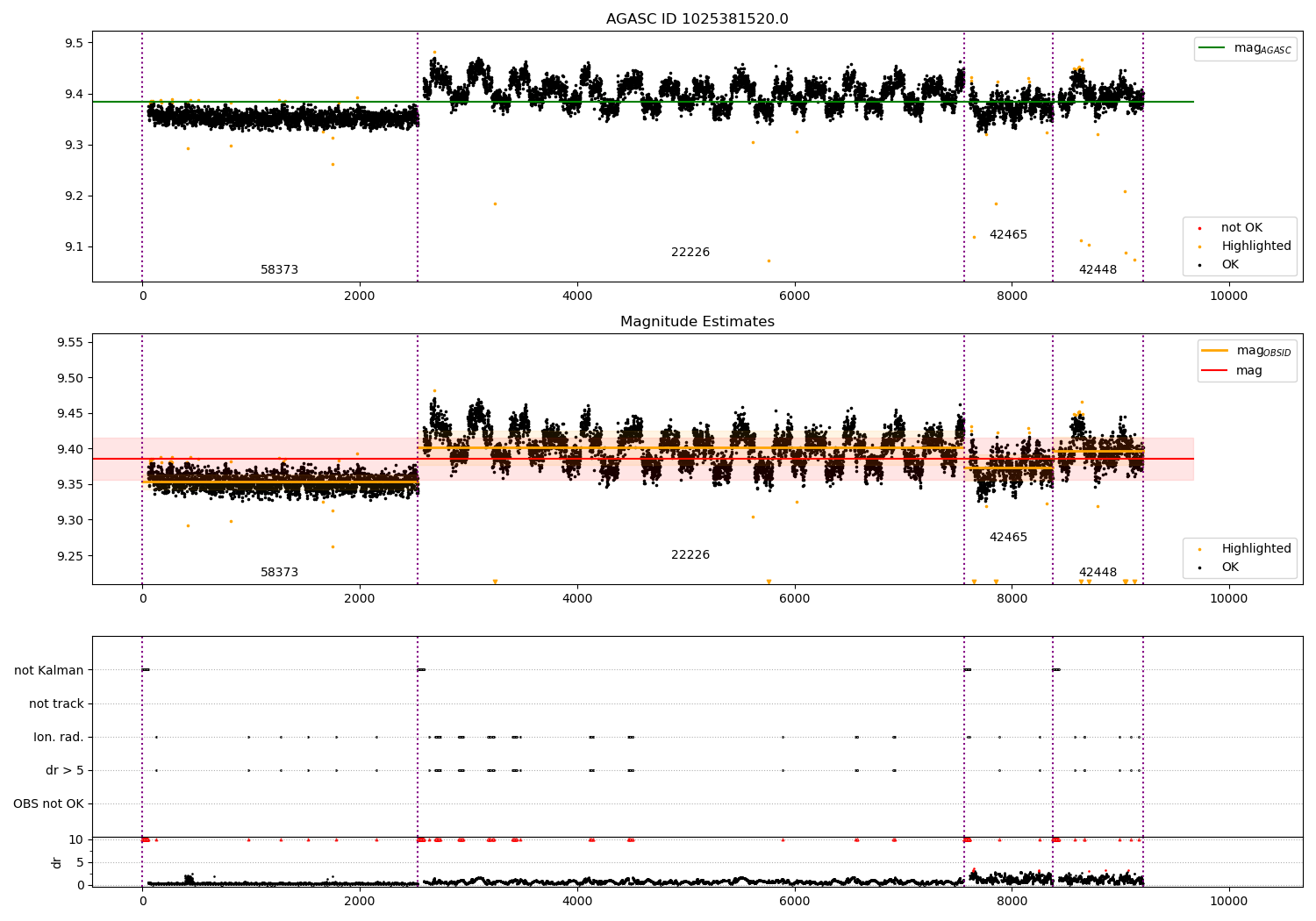Click the '5' tick on dr axis
The image size is (1316, 921).
pyautogui.click(x=80, y=863)
